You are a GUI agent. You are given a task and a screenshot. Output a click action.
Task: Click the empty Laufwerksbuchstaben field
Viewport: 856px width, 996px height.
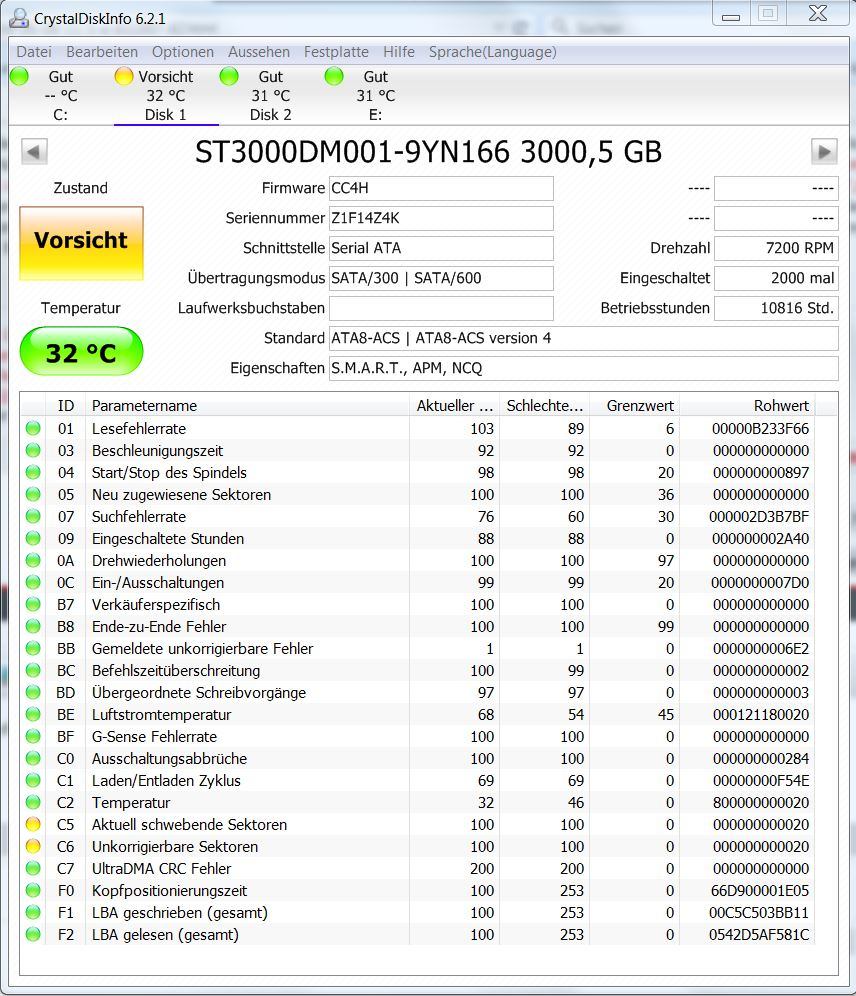point(441,308)
